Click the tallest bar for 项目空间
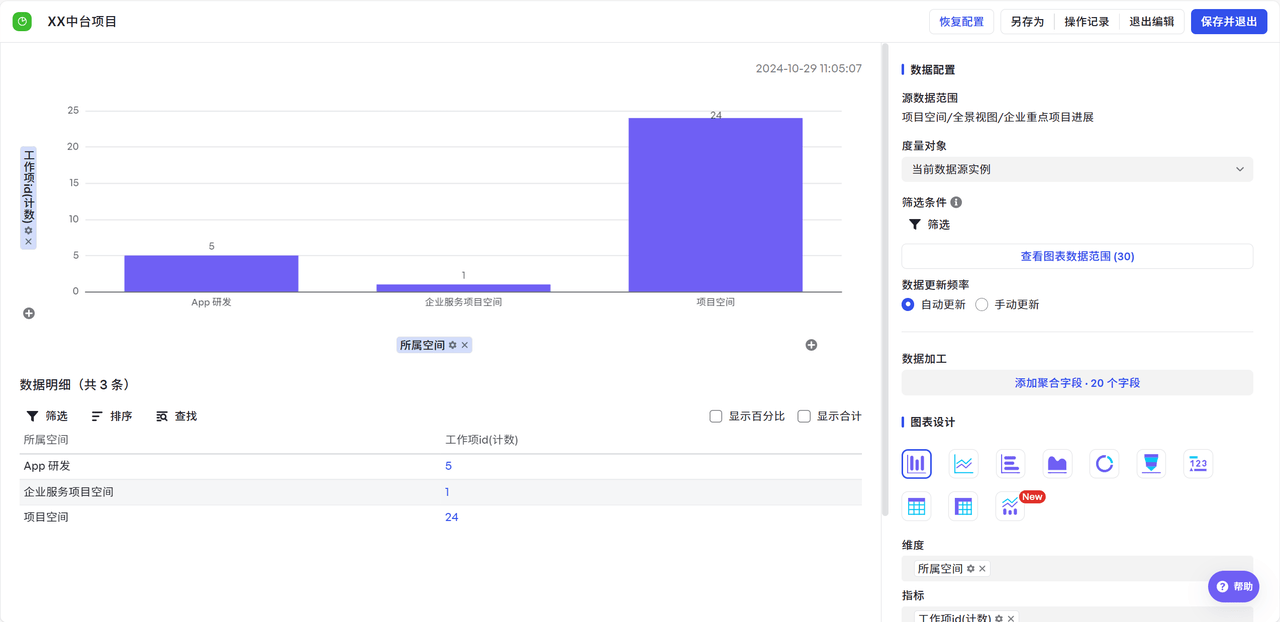 pos(715,205)
